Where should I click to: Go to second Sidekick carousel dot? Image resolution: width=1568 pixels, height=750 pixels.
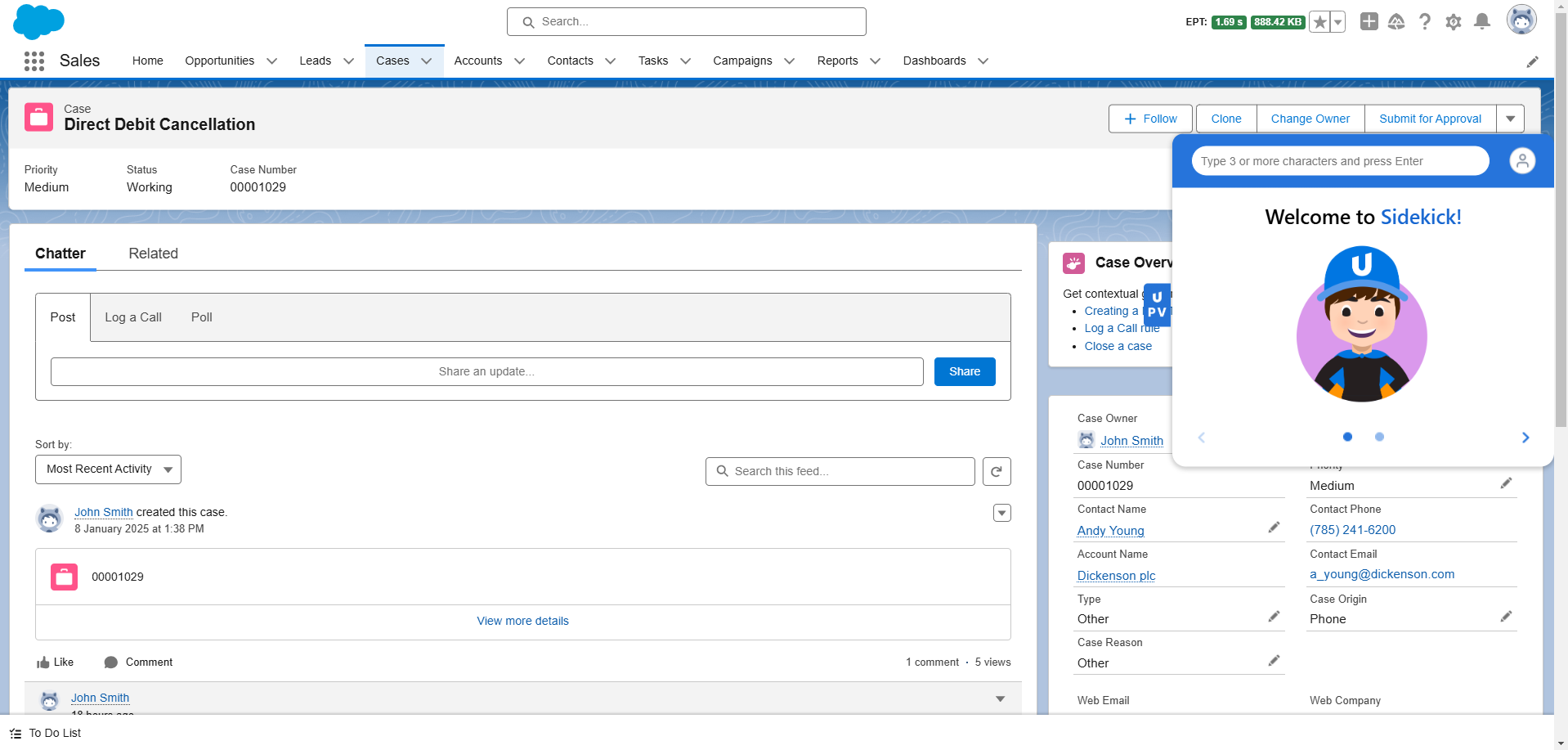[1379, 437]
